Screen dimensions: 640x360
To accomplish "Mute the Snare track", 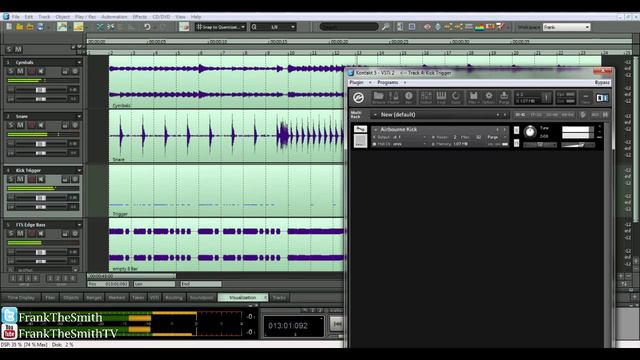I will tap(20, 125).
